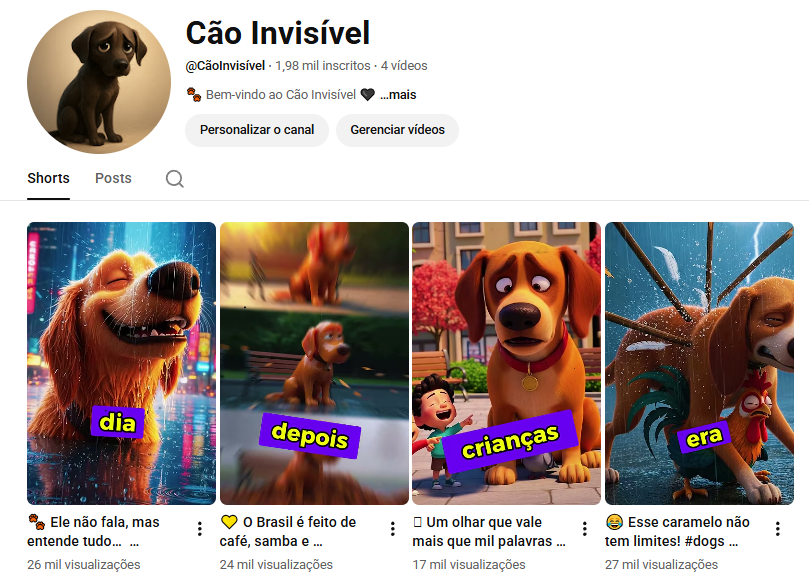
Task: Open three-dot menu for "Esse caramelo" short
Action: (778, 529)
